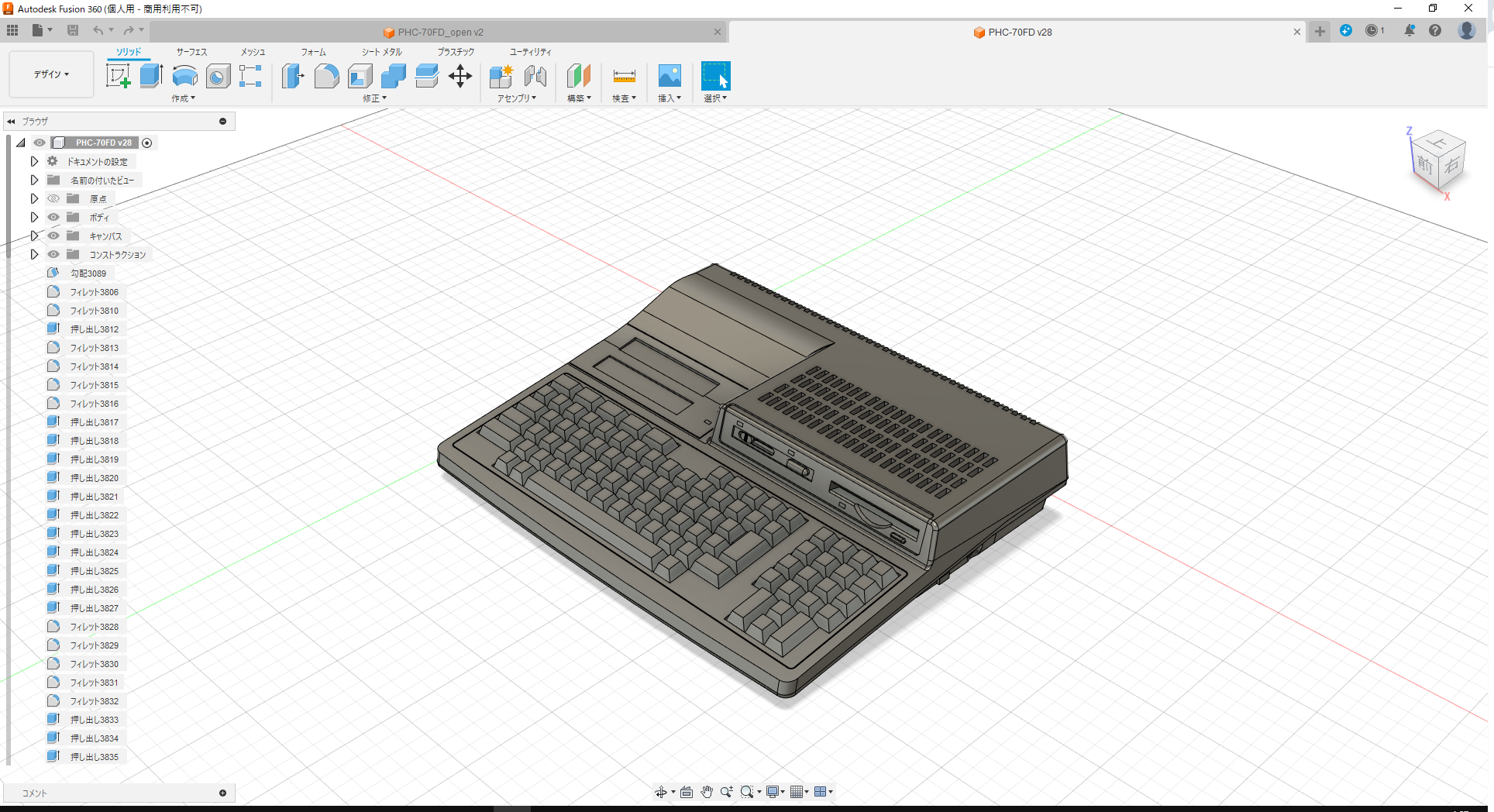
Task: Click 上 face on the ViewCube
Action: (1439, 143)
